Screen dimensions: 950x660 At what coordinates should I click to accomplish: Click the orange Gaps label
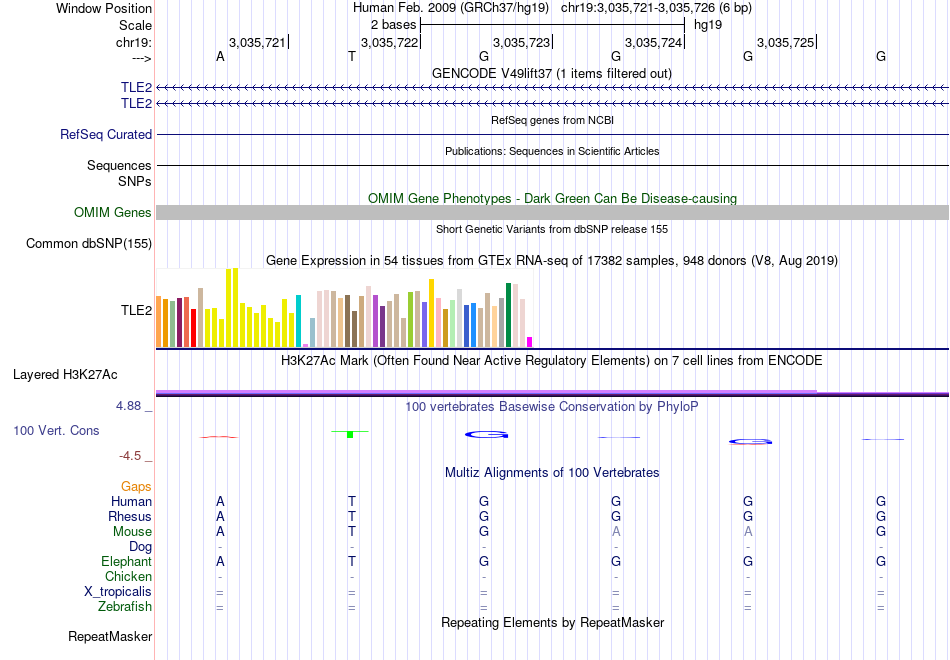136,487
